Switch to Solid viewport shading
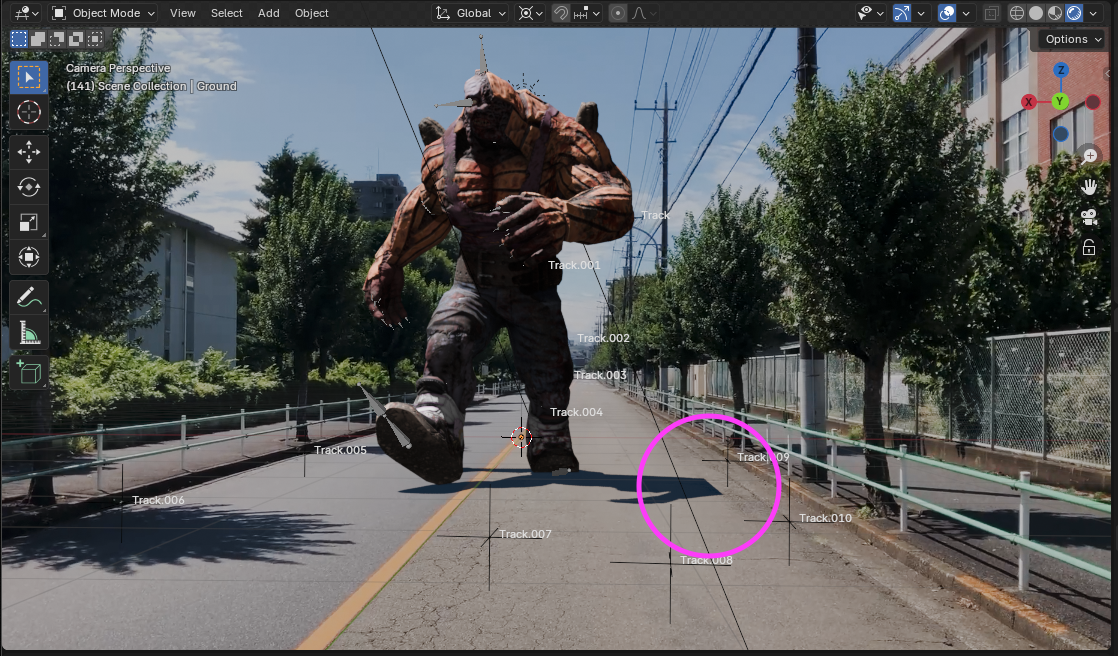 pos(1036,13)
